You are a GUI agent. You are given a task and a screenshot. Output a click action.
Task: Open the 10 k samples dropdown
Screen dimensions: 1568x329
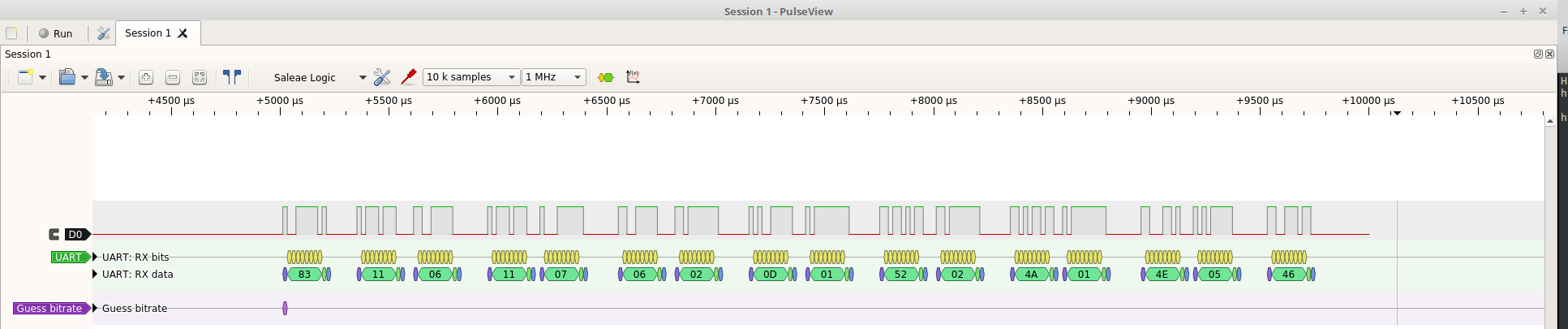[x=470, y=77]
